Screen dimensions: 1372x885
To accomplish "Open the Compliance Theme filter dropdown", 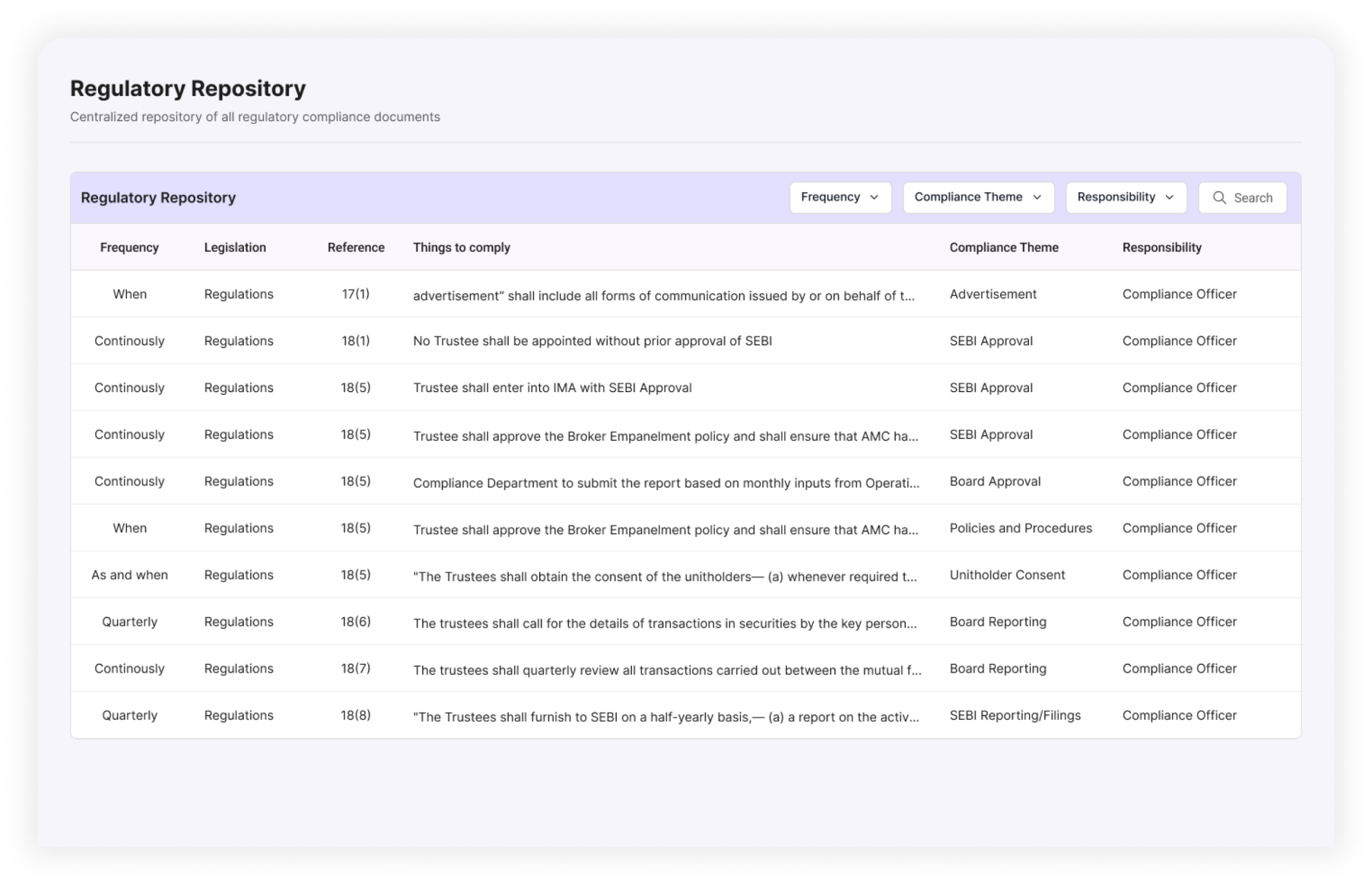I will 977,197.
